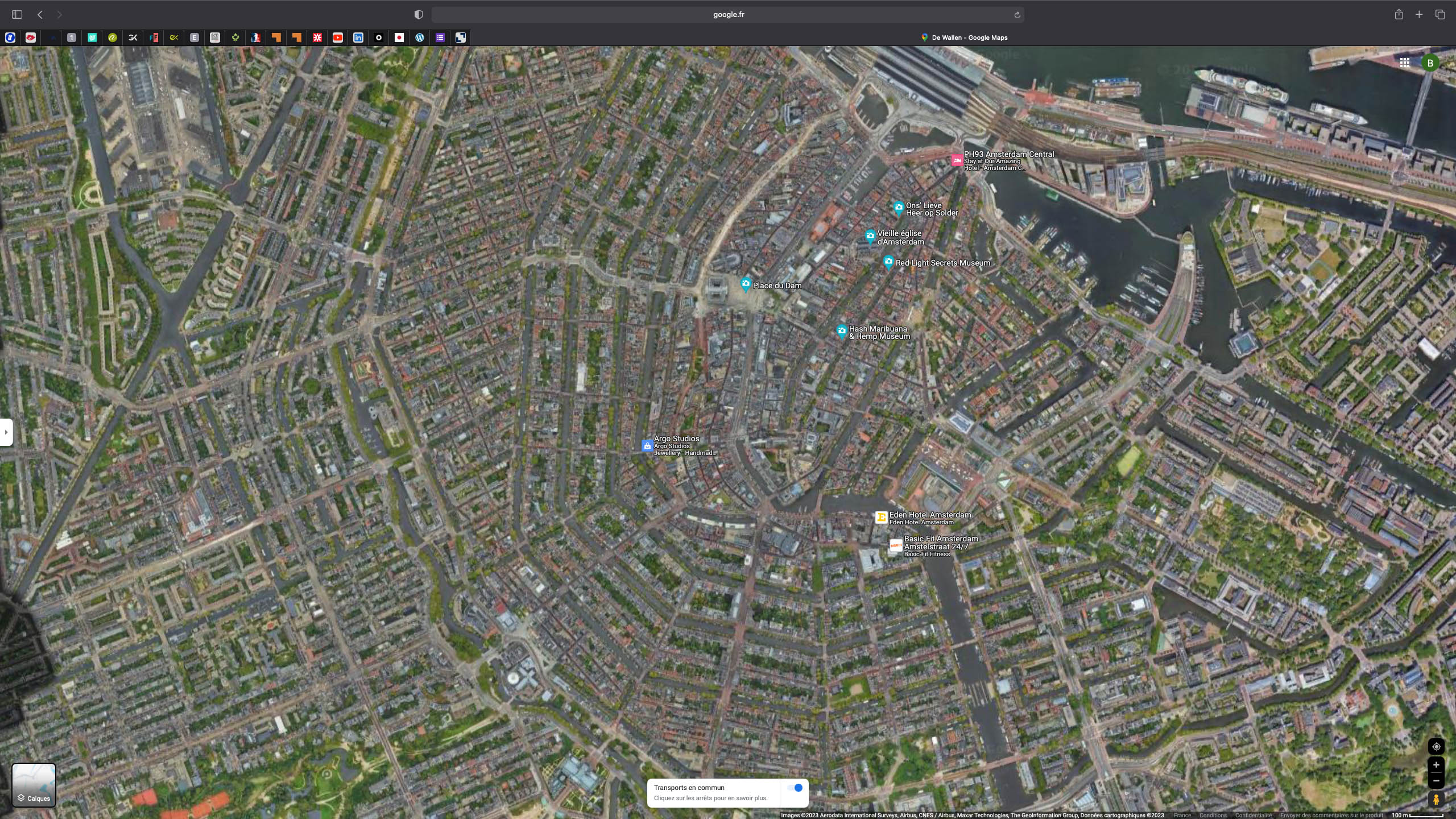Viewport: 1456px width, 819px height.
Task: Click the France region link
Action: pos(1182,815)
